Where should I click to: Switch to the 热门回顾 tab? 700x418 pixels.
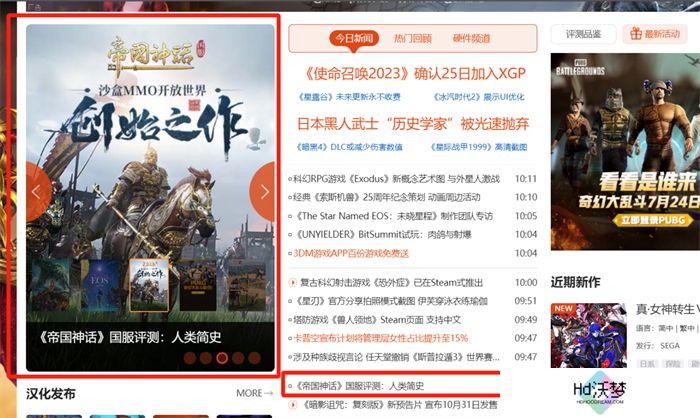(412, 38)
